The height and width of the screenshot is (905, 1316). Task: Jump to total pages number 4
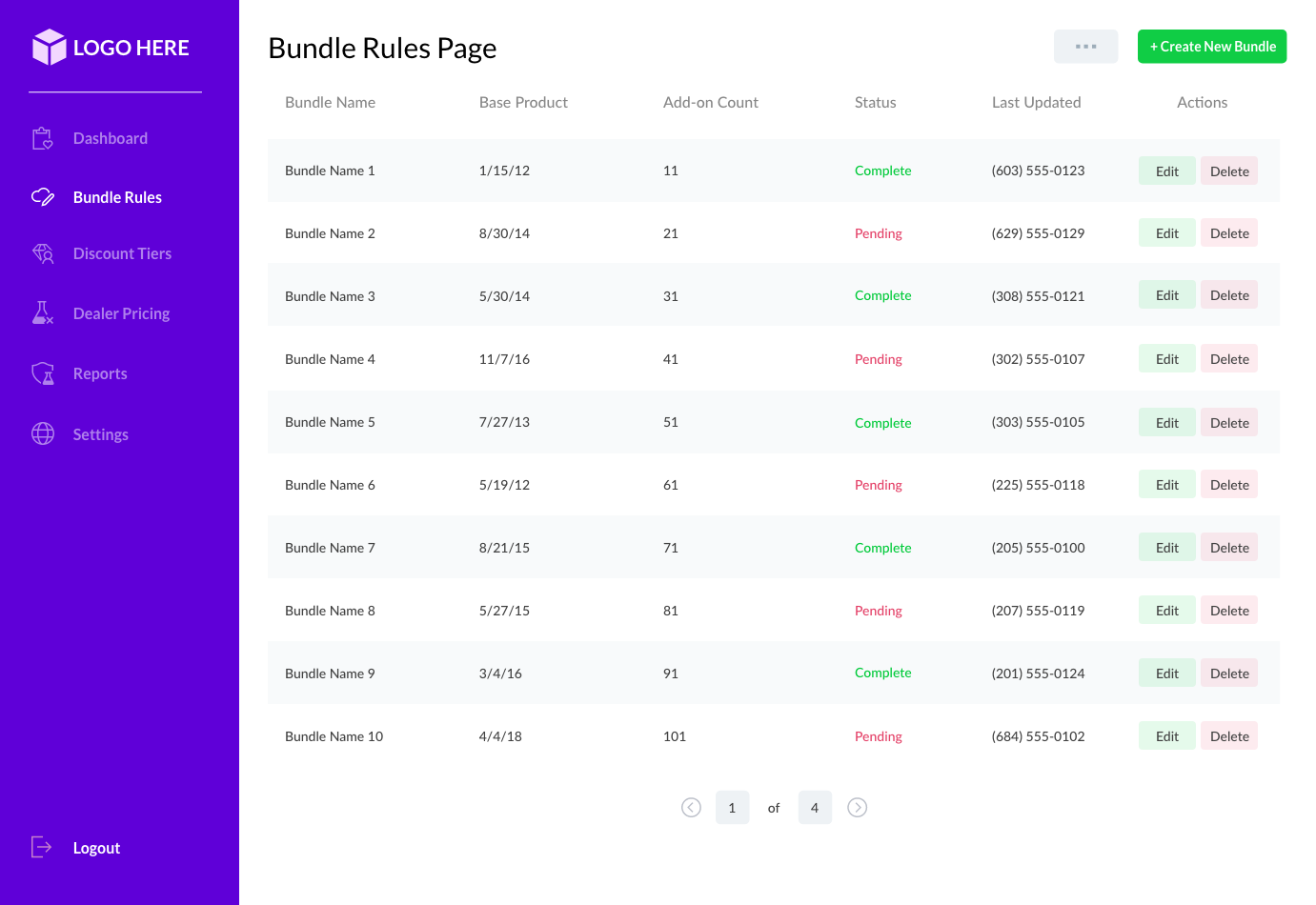coord(815,808)
